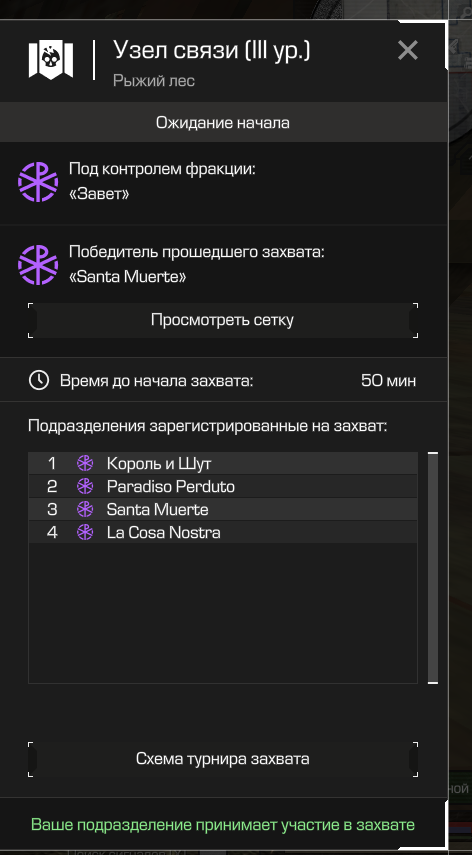472x855 pixels.
Task: Click the Ожидание начала status bar
Action: pos(223,122)
